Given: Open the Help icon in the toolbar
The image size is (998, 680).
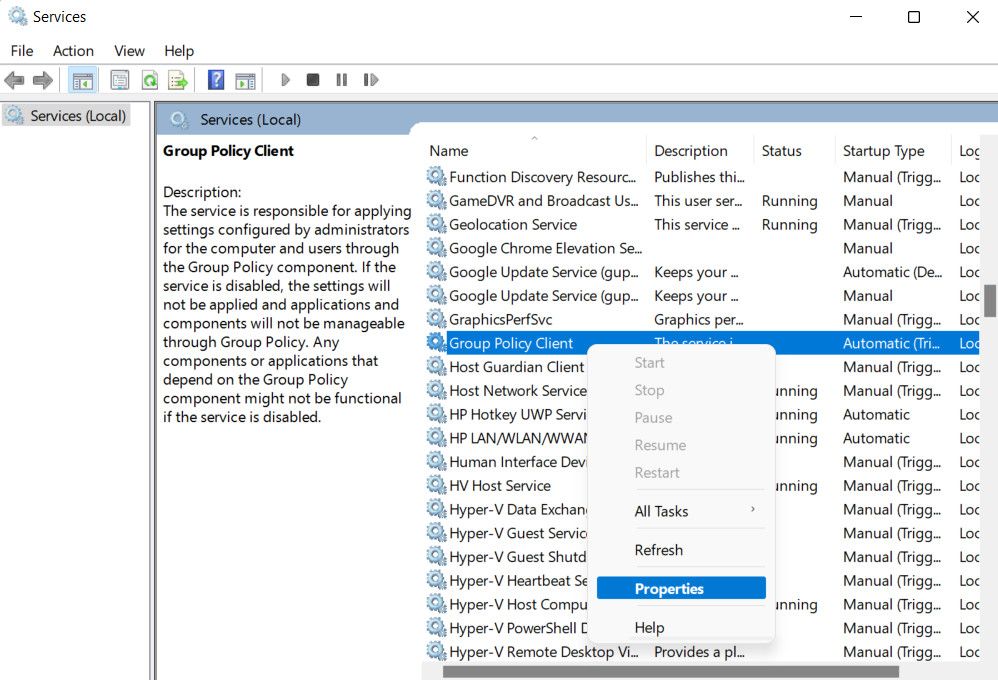Looking at the screenshot, I should click(215, 79).
